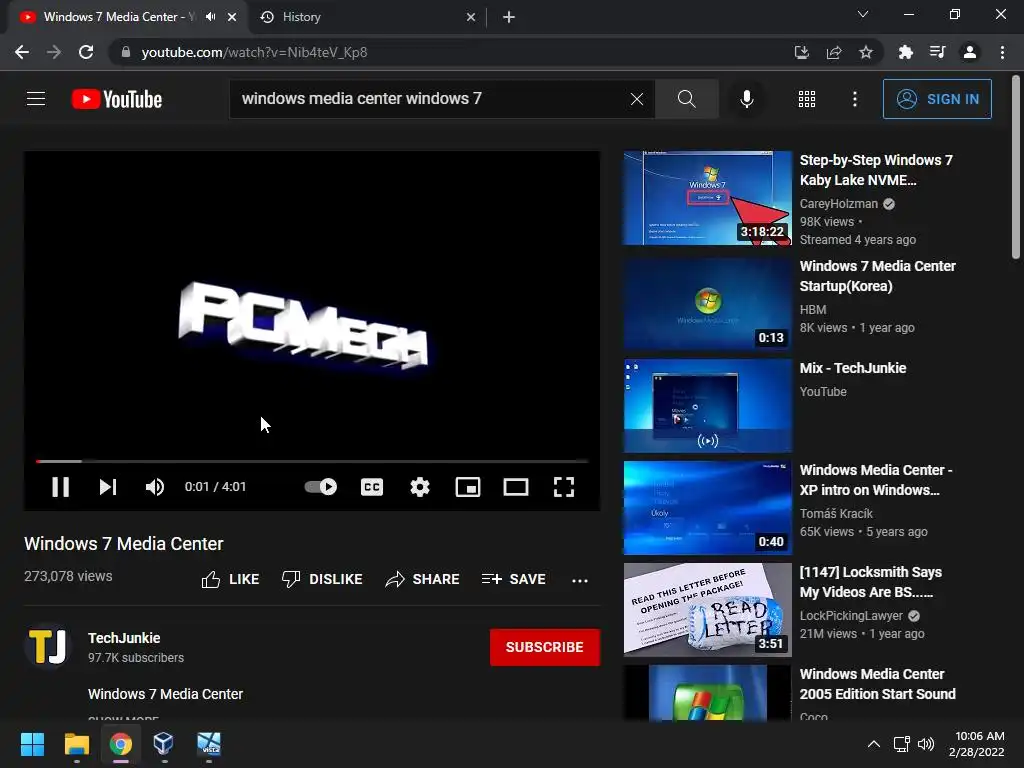This screenshot has height=768, width=1024.
Task: Start voice search with the microphone
Action: (746, 99)
